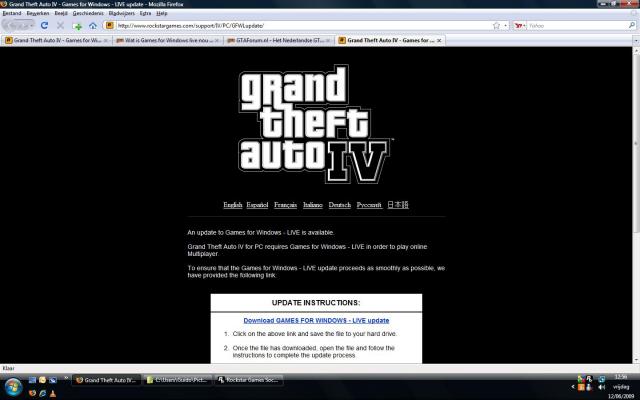
Task: Launch Internet Explorer from quick launch
Action: [42, 393]
